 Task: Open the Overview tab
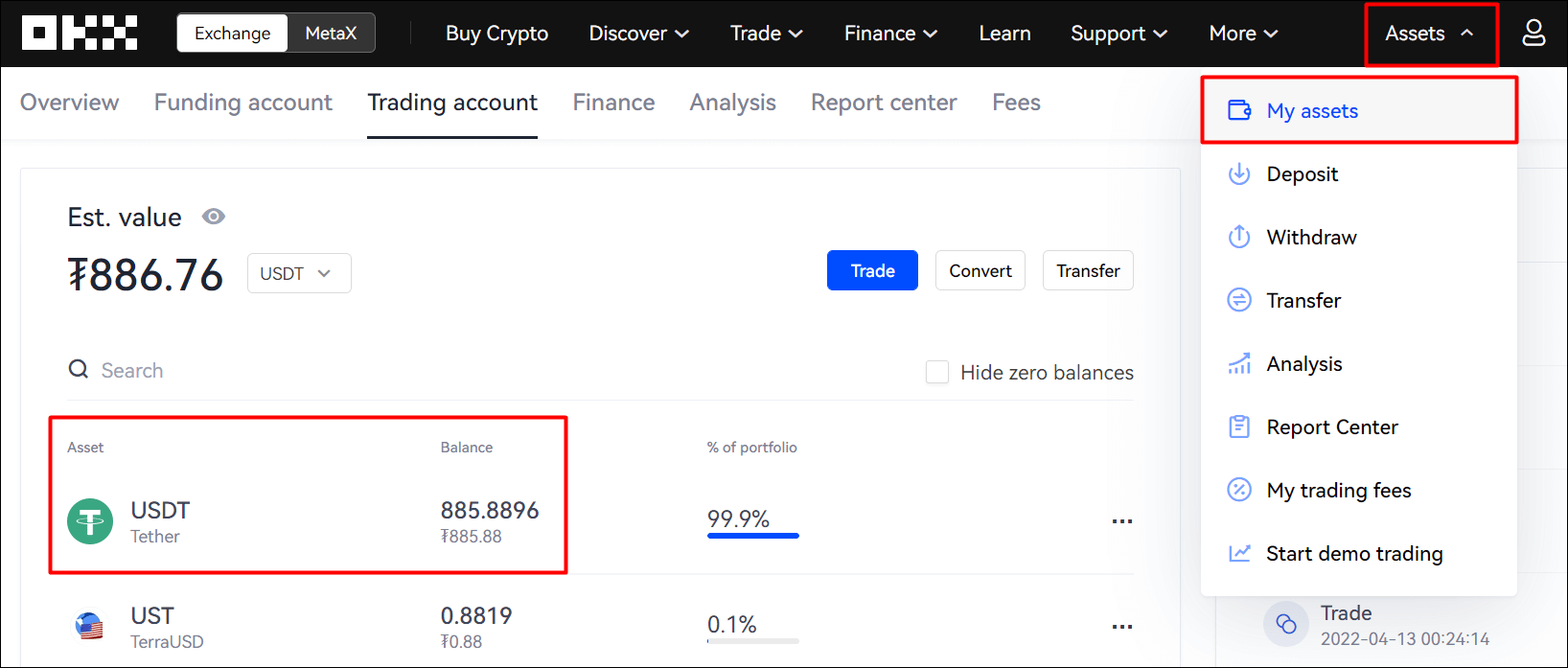click(70, 103)
